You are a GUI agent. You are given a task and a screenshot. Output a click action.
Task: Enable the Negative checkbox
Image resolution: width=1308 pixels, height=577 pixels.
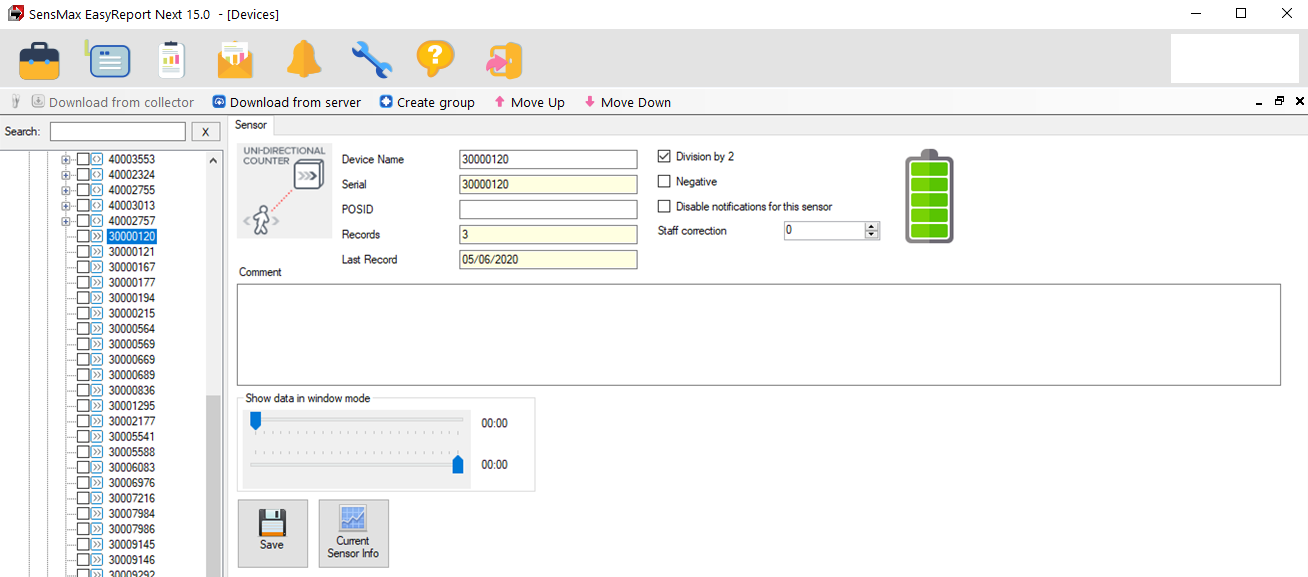point(664,181)
